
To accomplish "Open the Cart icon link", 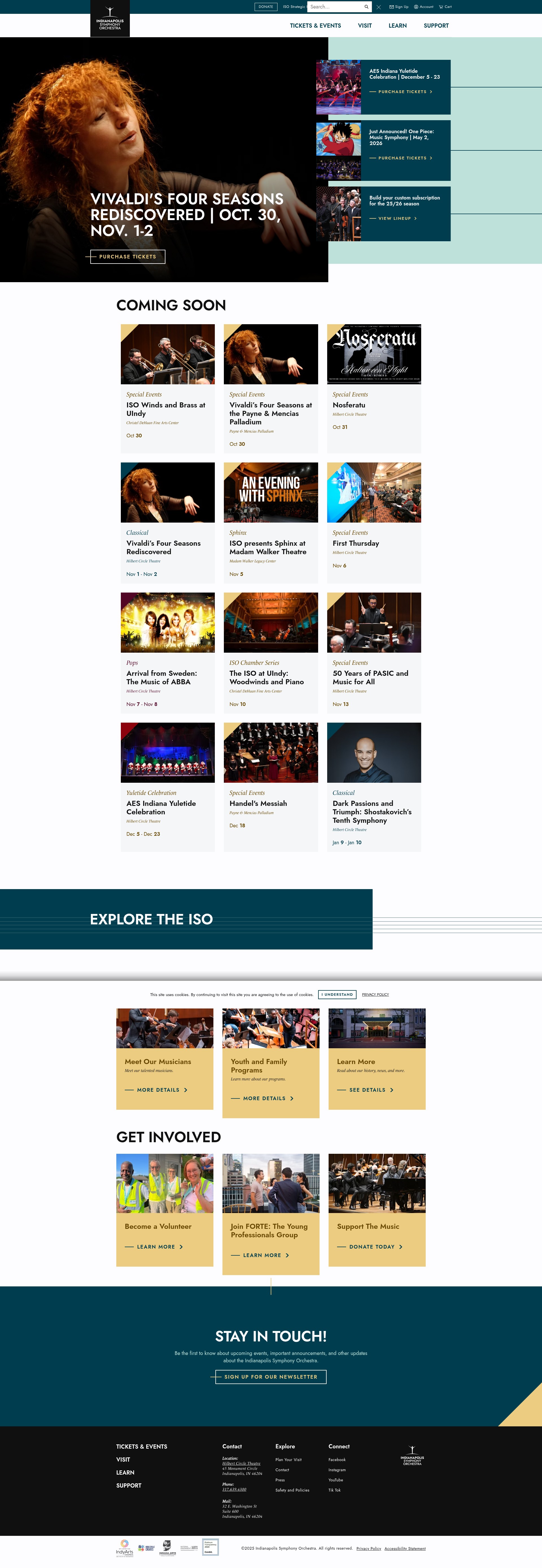I will (445, 7).
